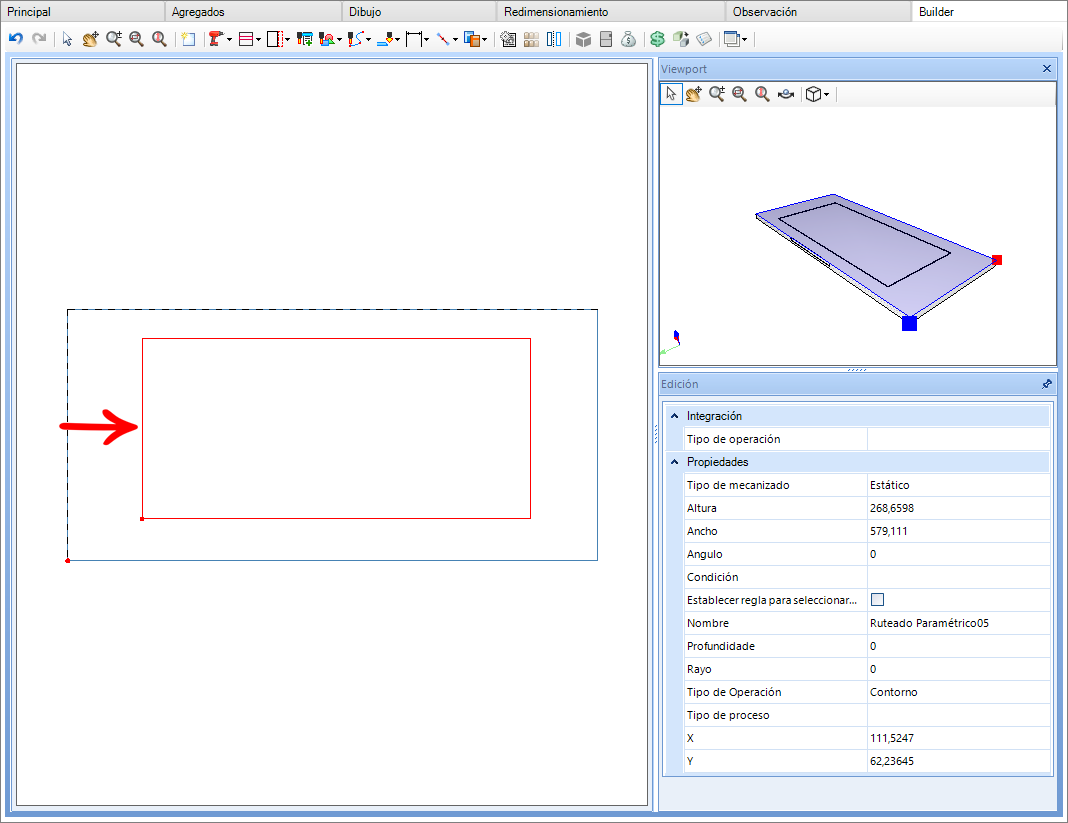The image size is (1068, 823).
Task: Click the tan grid blocks icon
Action: tap(531, 39)
